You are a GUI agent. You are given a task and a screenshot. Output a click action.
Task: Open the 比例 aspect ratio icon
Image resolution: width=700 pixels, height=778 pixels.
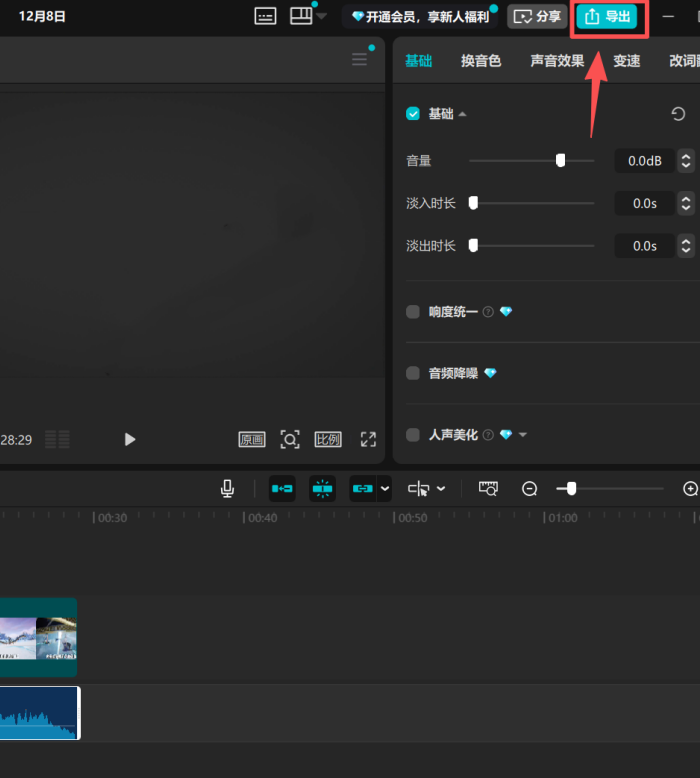[x=328, y=440]
